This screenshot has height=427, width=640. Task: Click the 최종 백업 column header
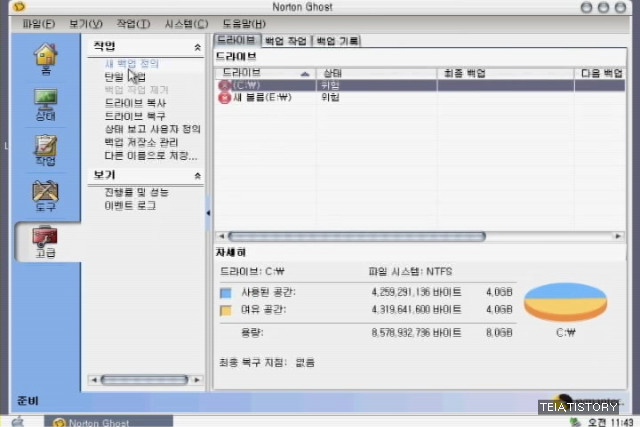[505, 73]
